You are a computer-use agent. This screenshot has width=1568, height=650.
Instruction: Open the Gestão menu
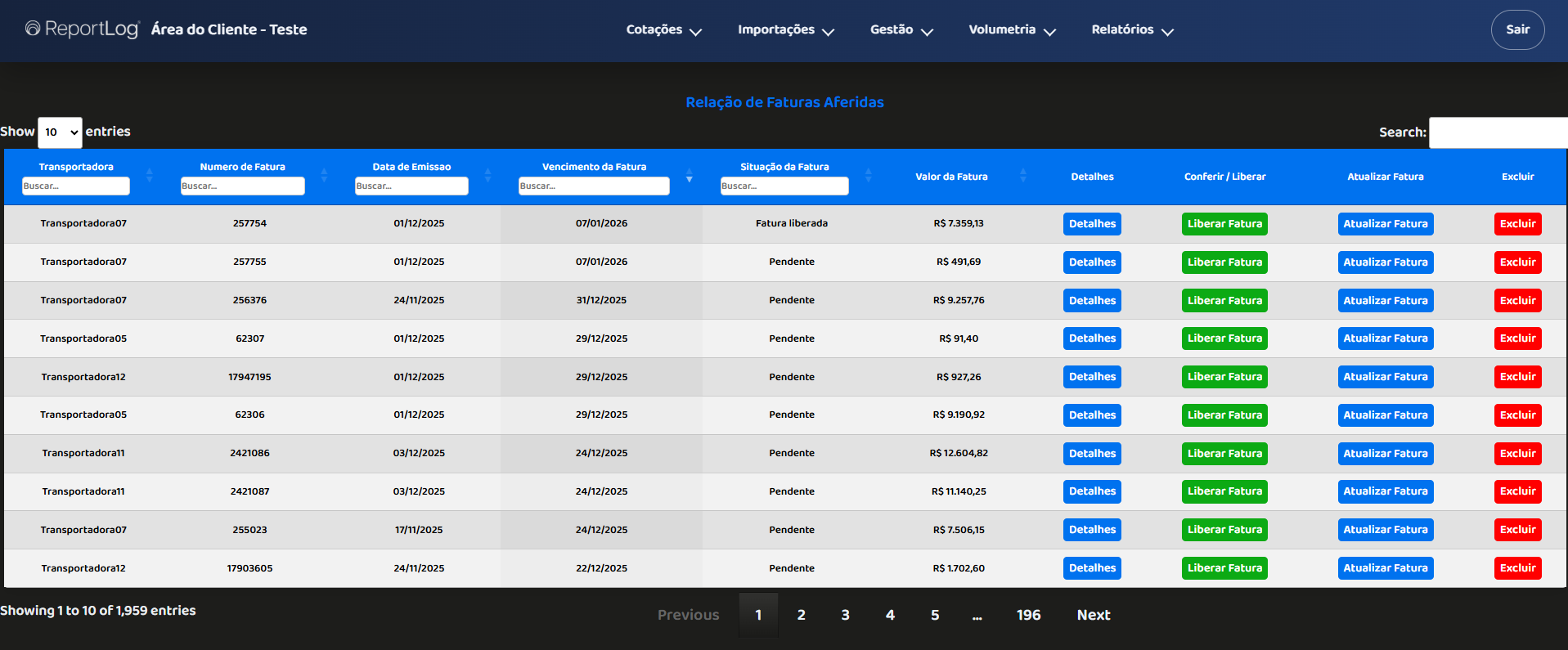click(x=901, y=30)
